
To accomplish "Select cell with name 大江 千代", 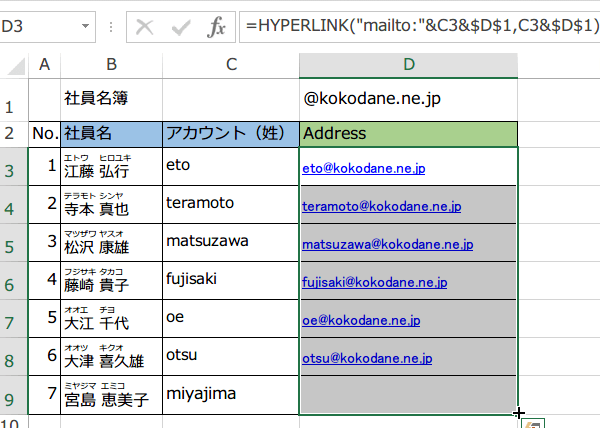I will pyautogui.click(x=111, y=318).
